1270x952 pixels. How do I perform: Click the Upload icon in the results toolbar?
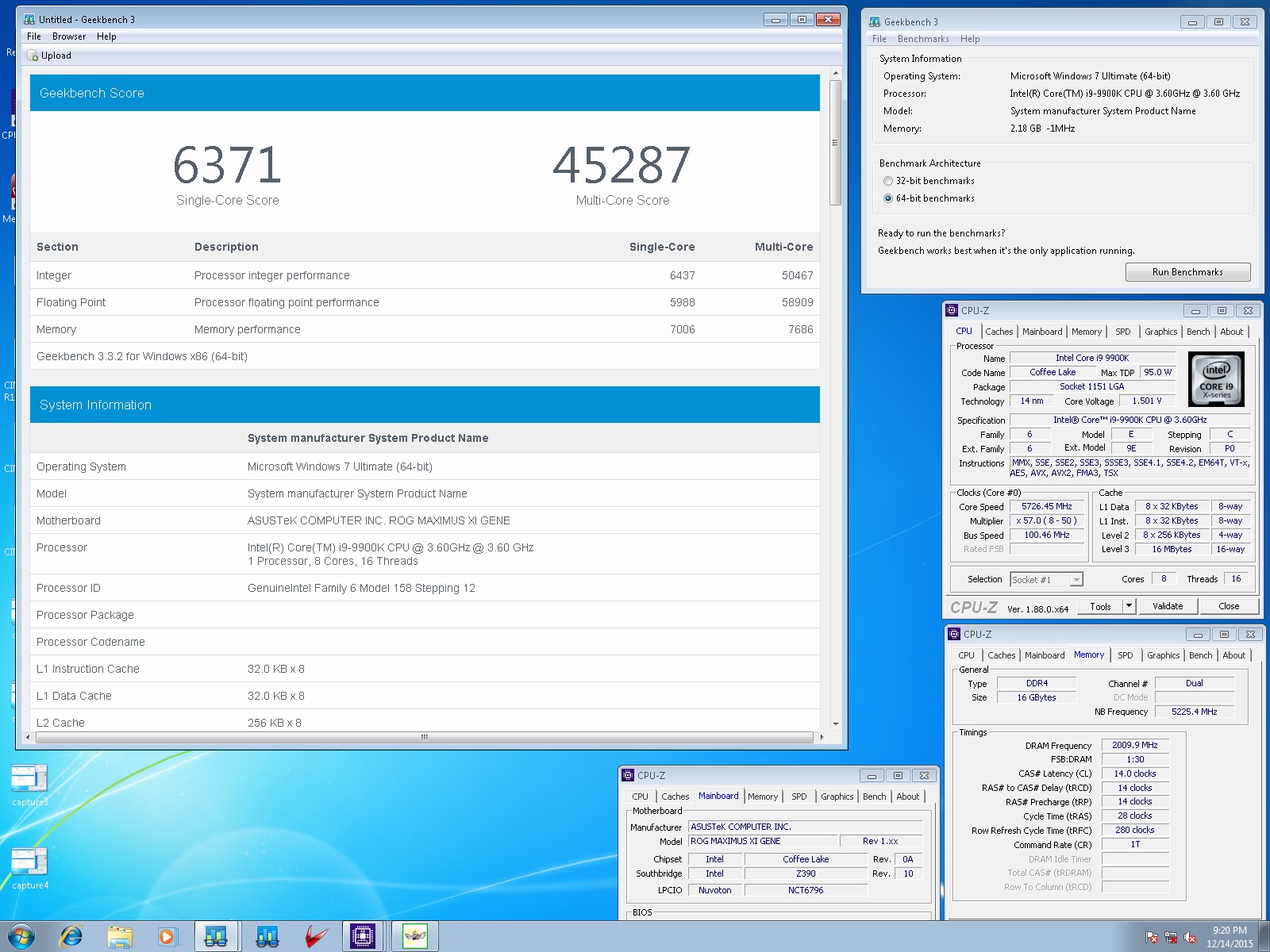(x=33, y=56)
